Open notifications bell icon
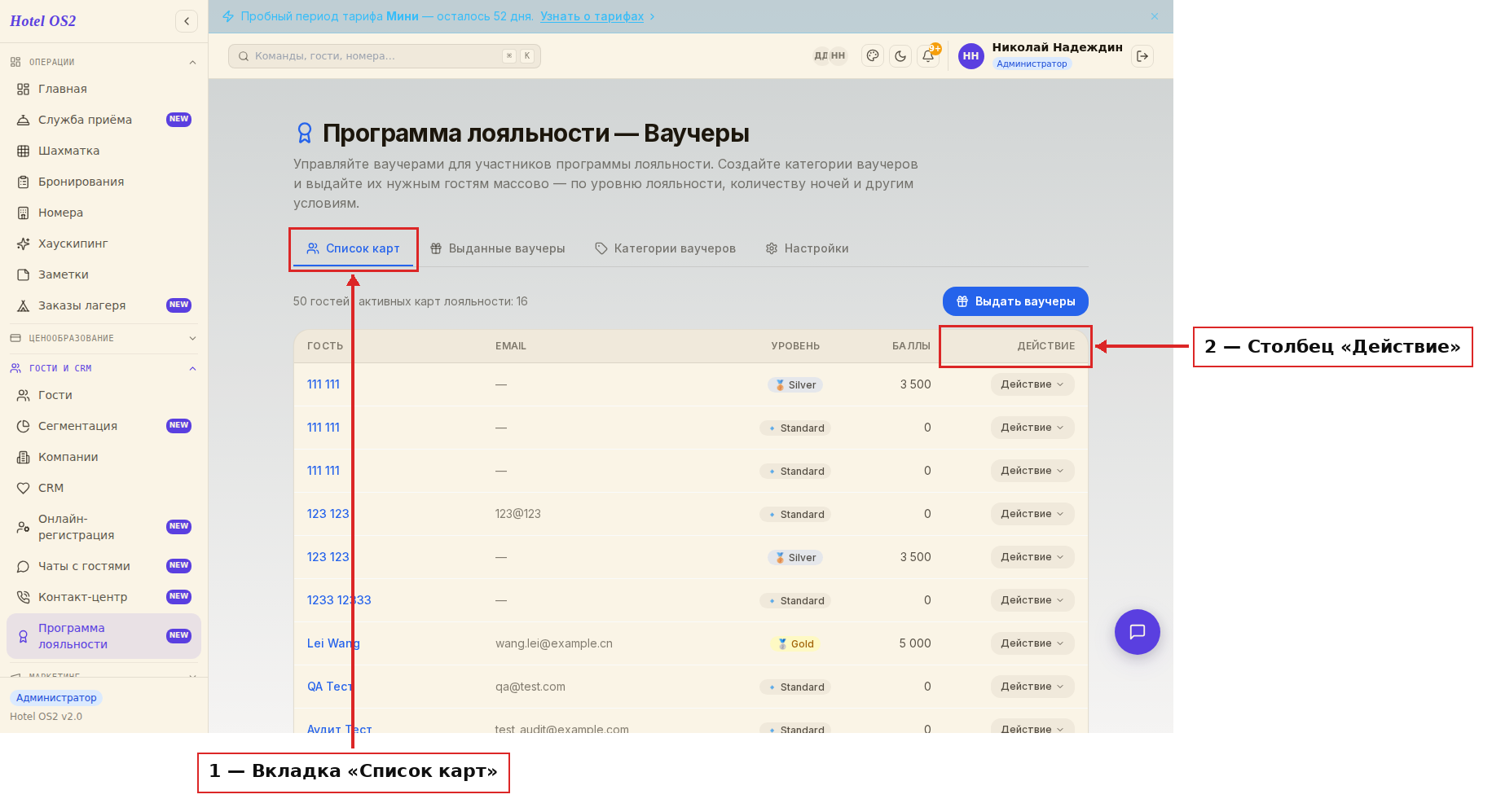The image size is (1492, 812). pos(928,56)
